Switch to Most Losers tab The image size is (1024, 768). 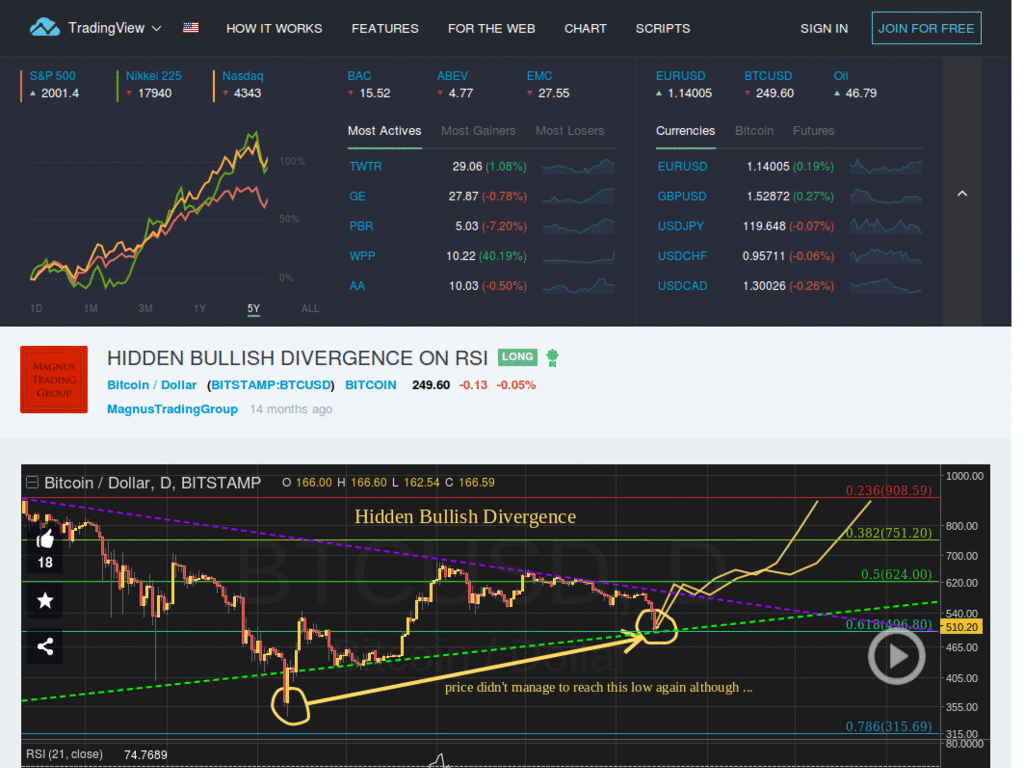(569, 131)
